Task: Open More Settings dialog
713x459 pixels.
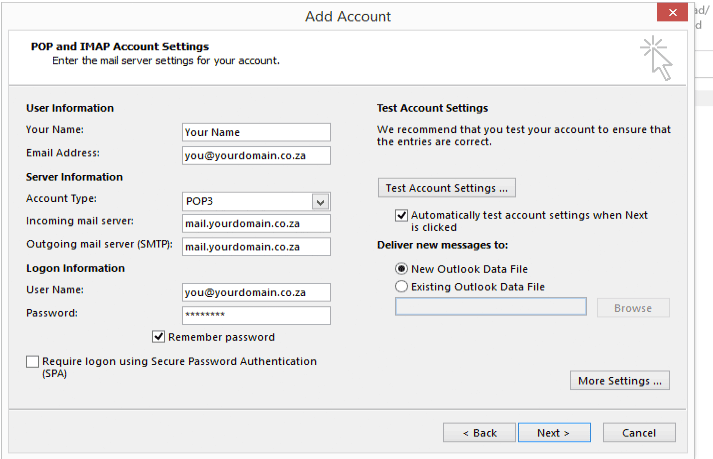Action: click(x=620, y=380)
